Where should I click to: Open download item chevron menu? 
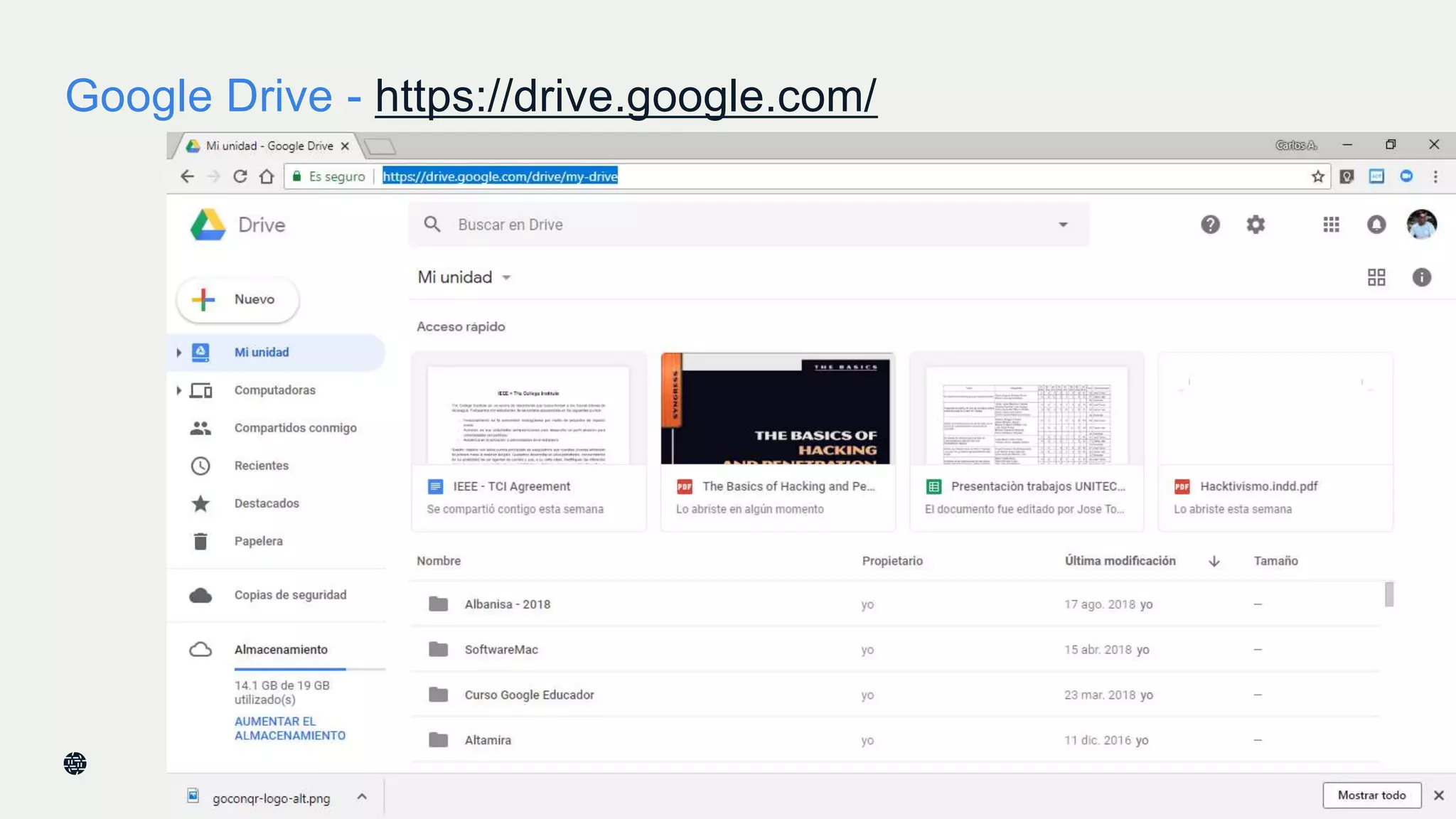pos(362,797)
